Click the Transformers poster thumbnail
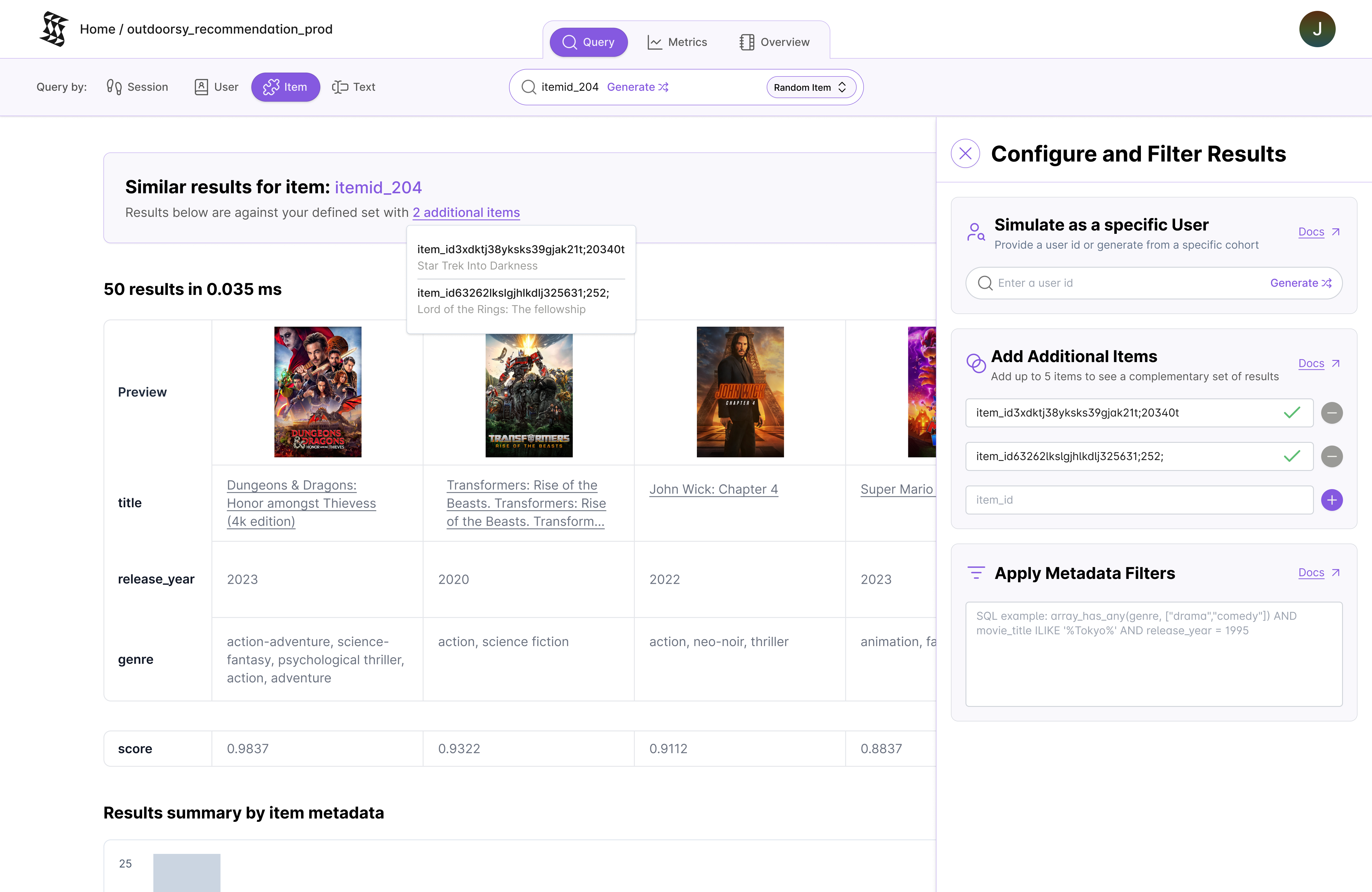This screenshot has width=1372, height=892. [529, 396]
